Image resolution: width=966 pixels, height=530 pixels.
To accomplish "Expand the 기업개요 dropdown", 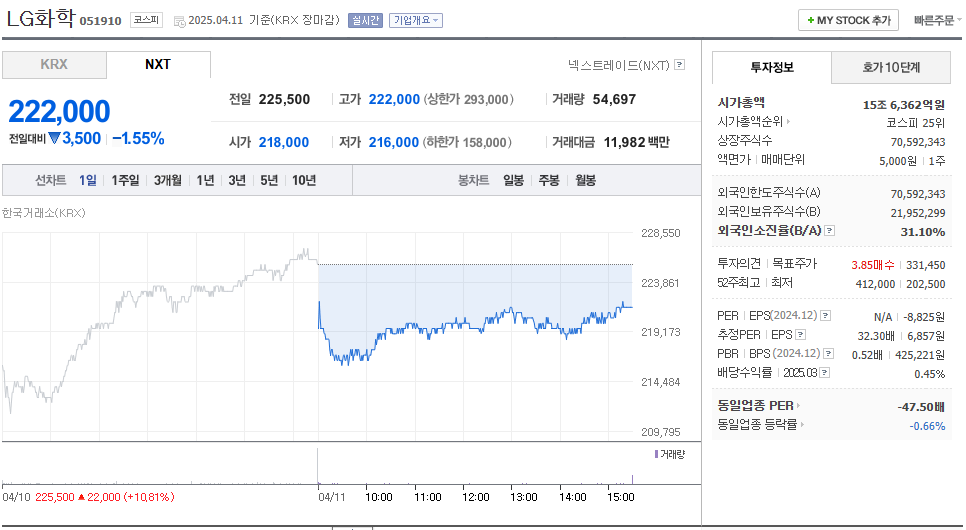I will [416, 20].
